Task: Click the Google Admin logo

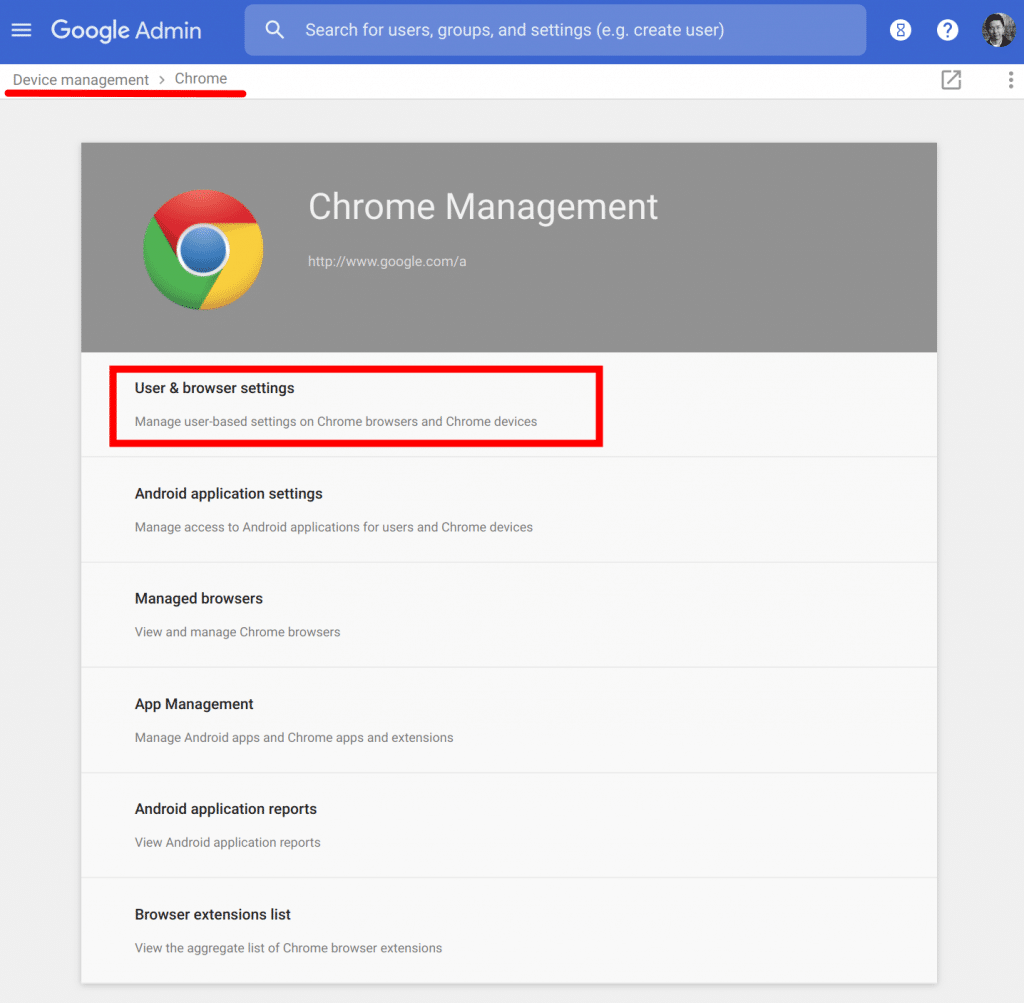Action: [x=126, y=30]
